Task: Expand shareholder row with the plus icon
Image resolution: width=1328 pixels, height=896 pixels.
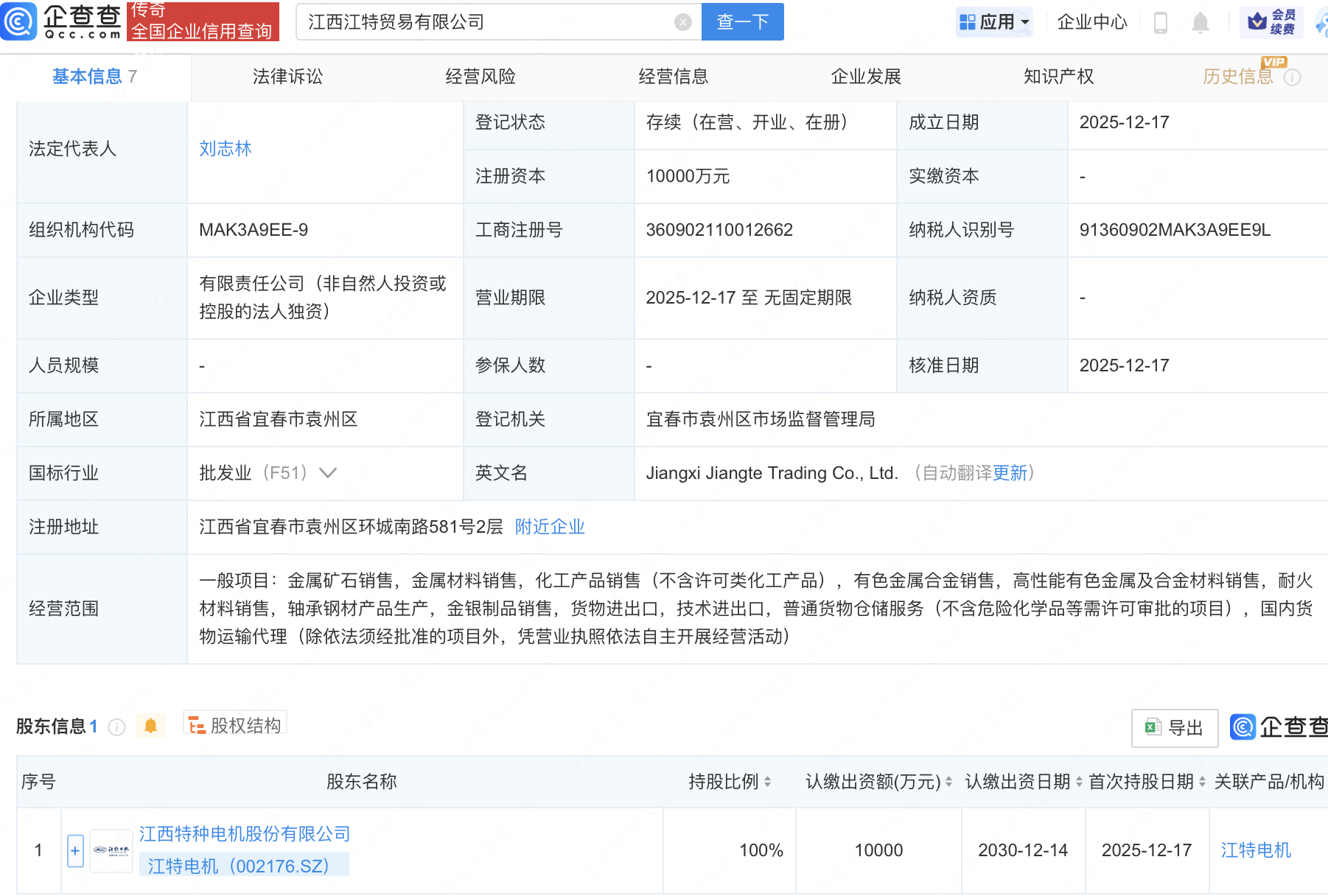Action: coord(75,850)
